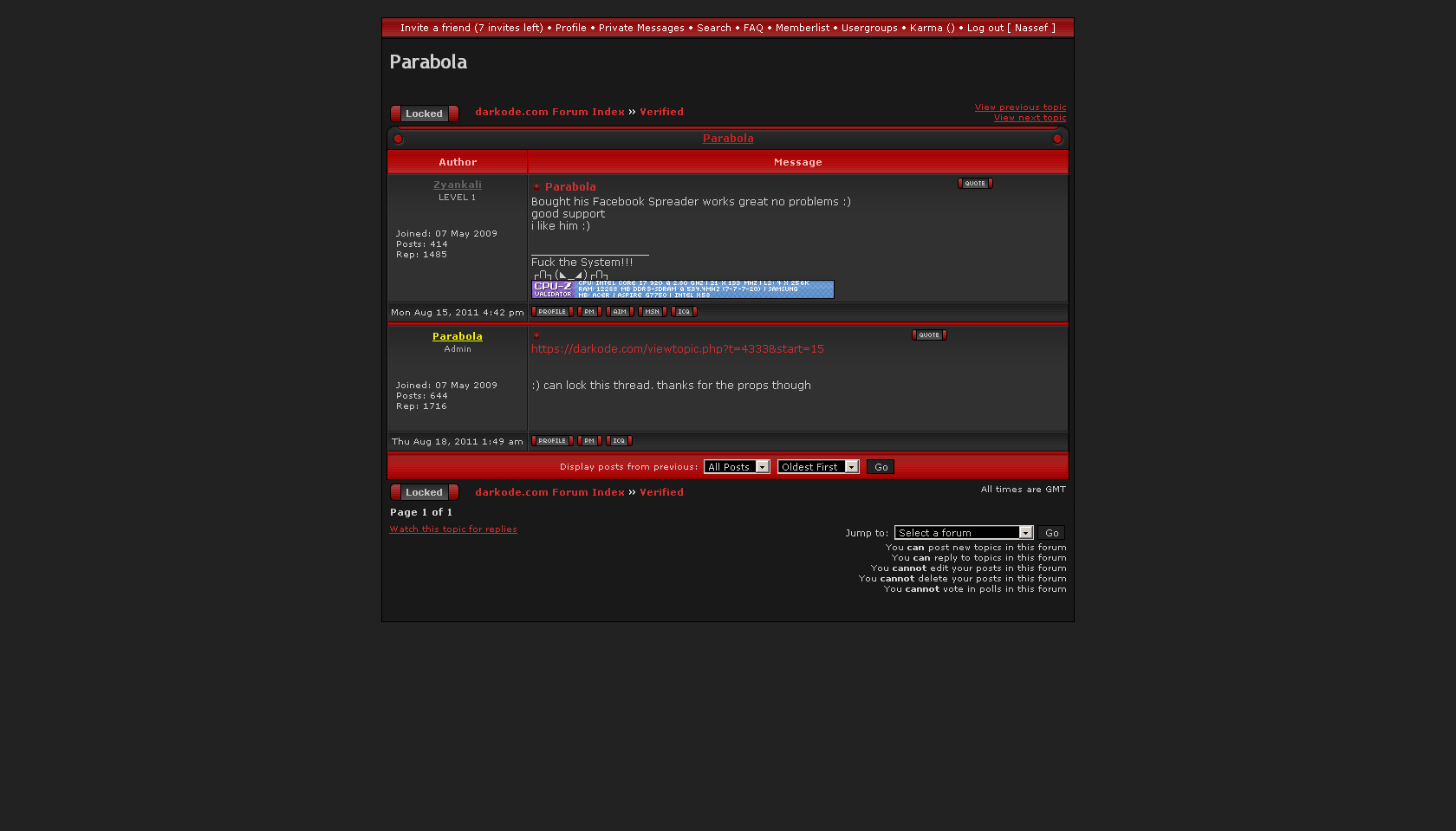Expand the All Posts dropdown

click(737, 467)
